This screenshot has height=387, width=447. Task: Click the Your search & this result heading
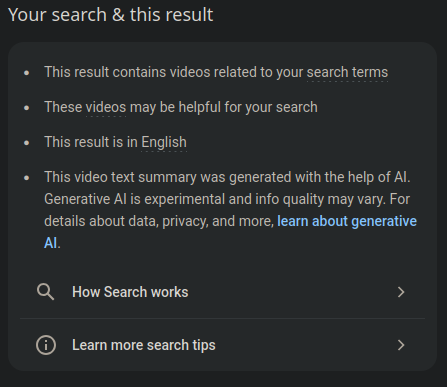pyautogui.click(x=111, y=15)
